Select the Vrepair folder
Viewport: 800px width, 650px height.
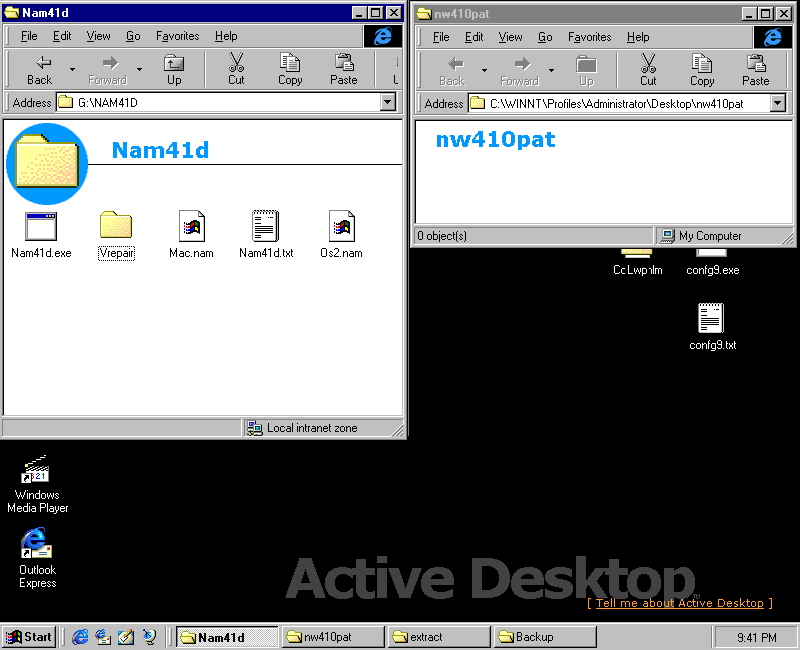116,234
